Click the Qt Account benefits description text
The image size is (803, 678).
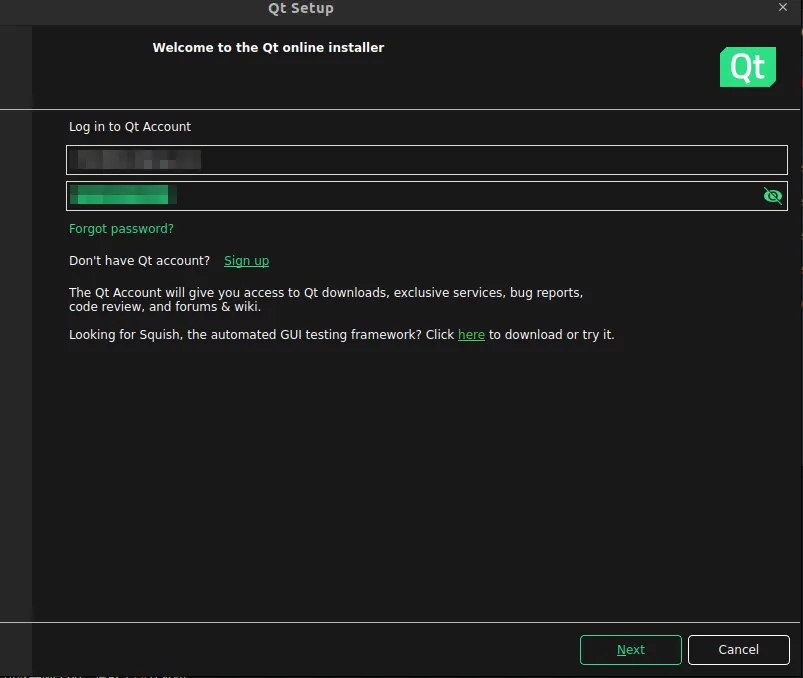point(326,300)
